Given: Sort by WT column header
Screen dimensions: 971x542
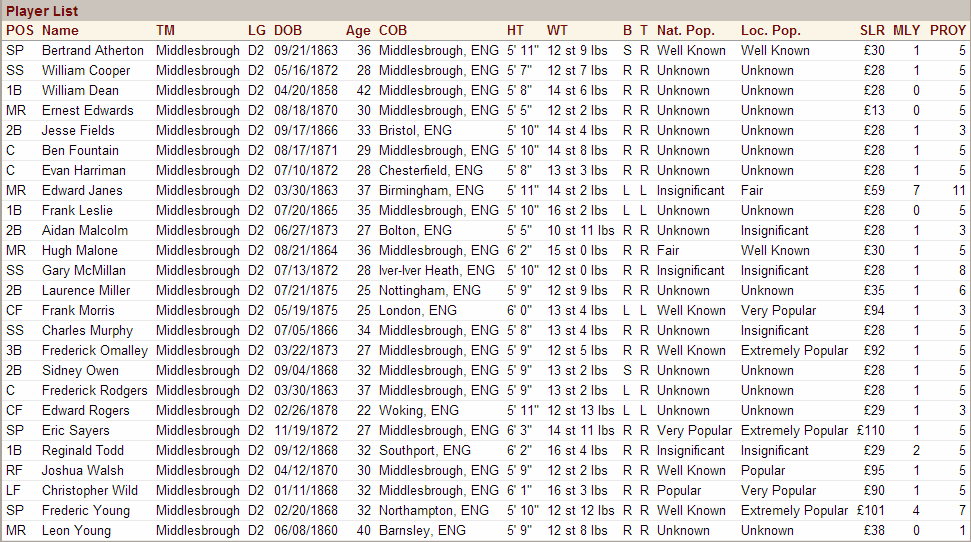Looking at the screenshot, I should (557, 30).
